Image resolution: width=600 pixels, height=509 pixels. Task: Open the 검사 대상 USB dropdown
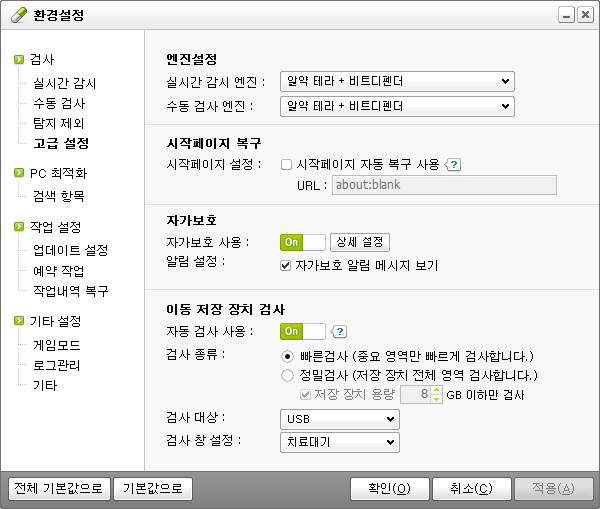(341, 417)
